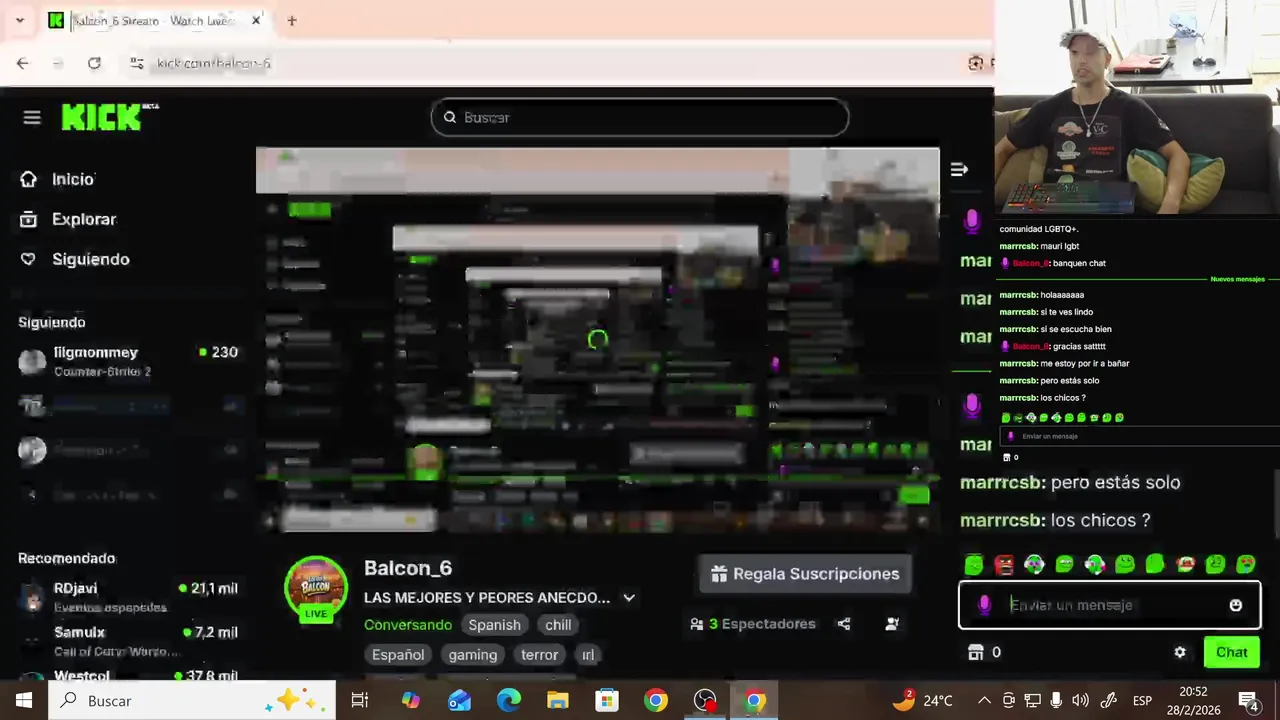Select the Spanish tag
This screenshot has height=720, width=1280.
pyautogui.click(x=495, y=625)
